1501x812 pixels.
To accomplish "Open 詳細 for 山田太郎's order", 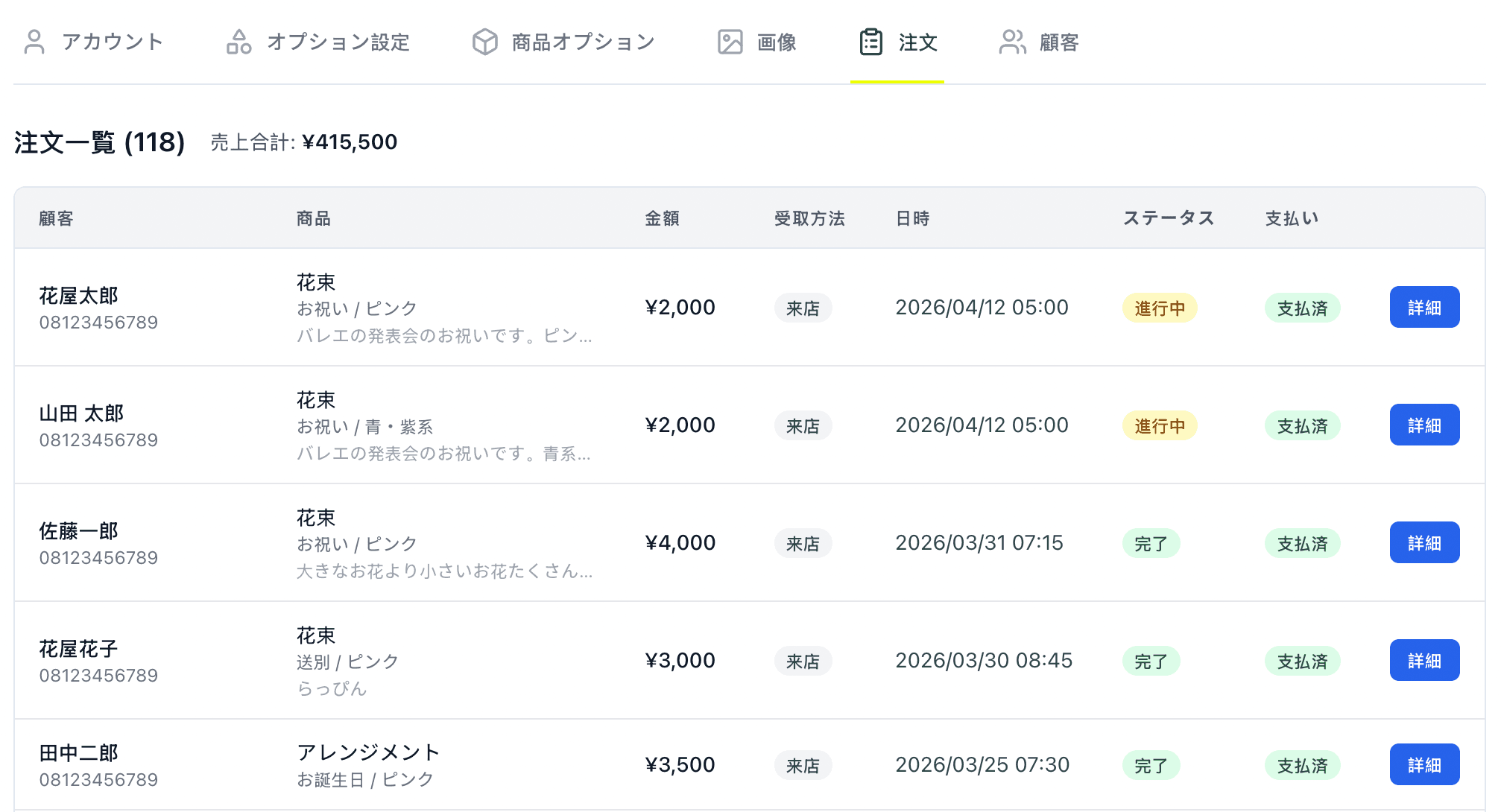I will [1424, 425].
